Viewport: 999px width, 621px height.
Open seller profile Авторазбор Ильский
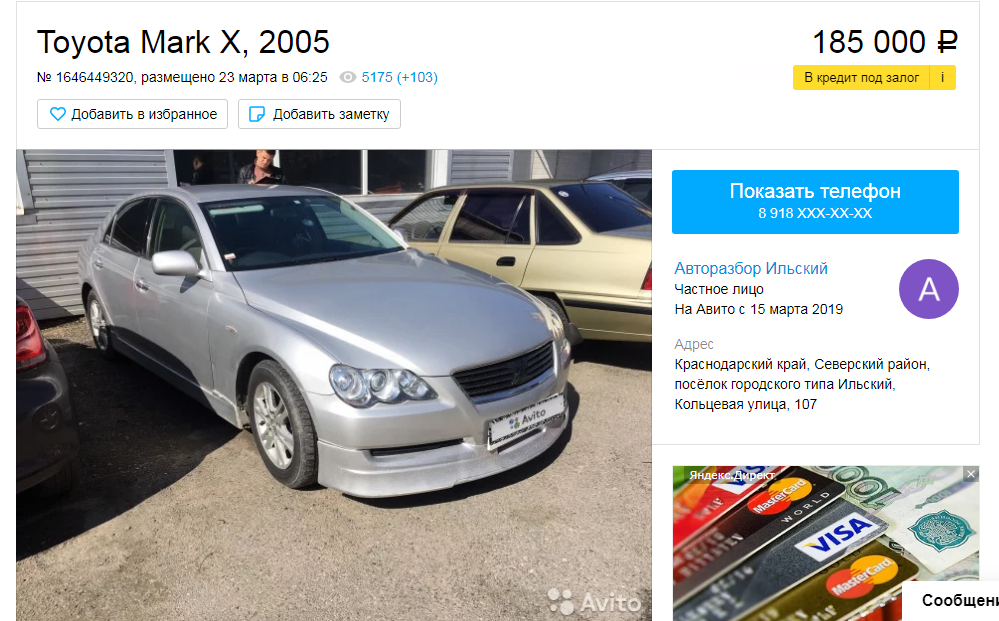tap(751, 269)
